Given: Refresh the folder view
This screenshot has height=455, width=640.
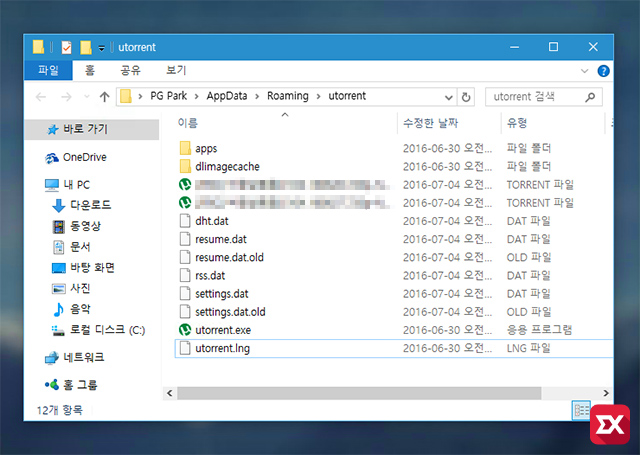Looking at the screenshot, I should click(x=466, y=97).
